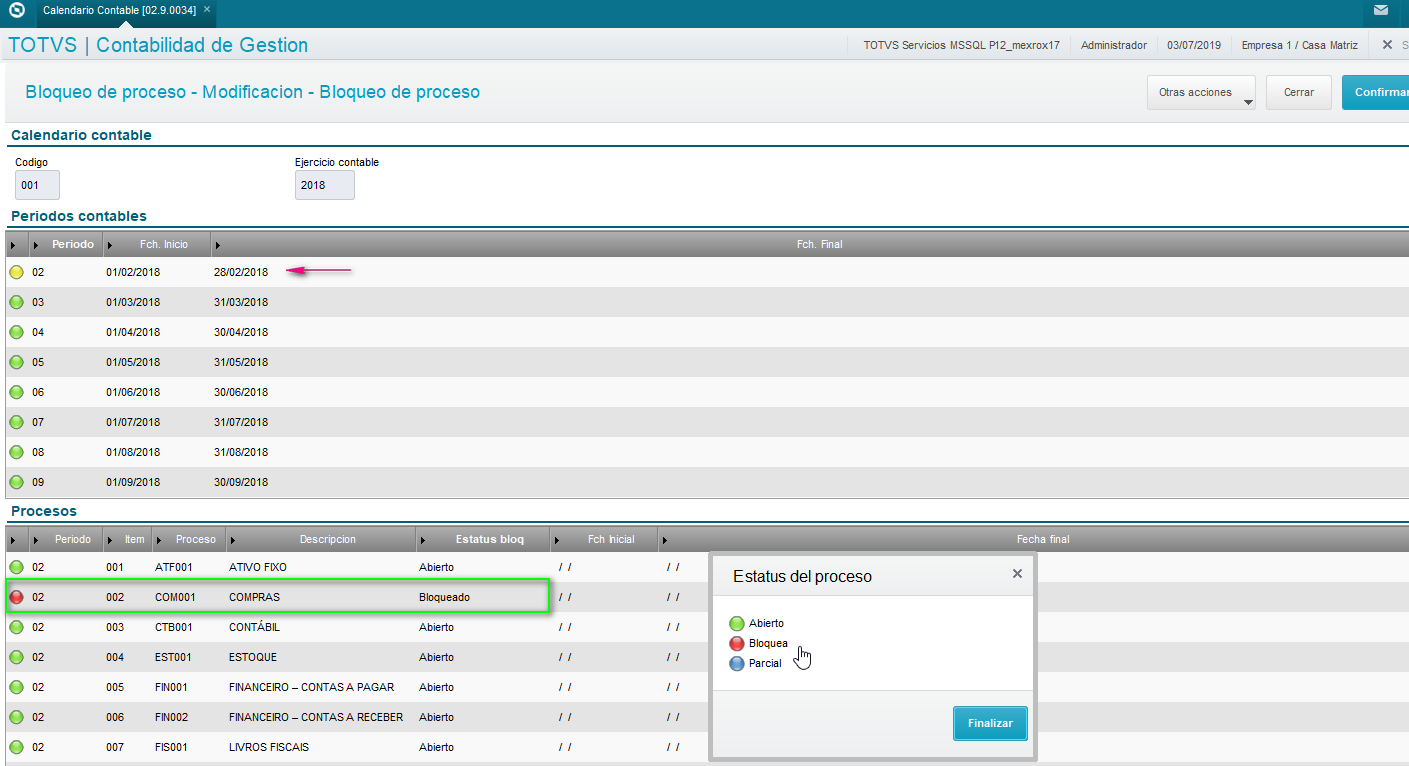The image size is (1409, 766).
Task: Click the X icon next to Casa Matriz
Action: (1387, 45)
